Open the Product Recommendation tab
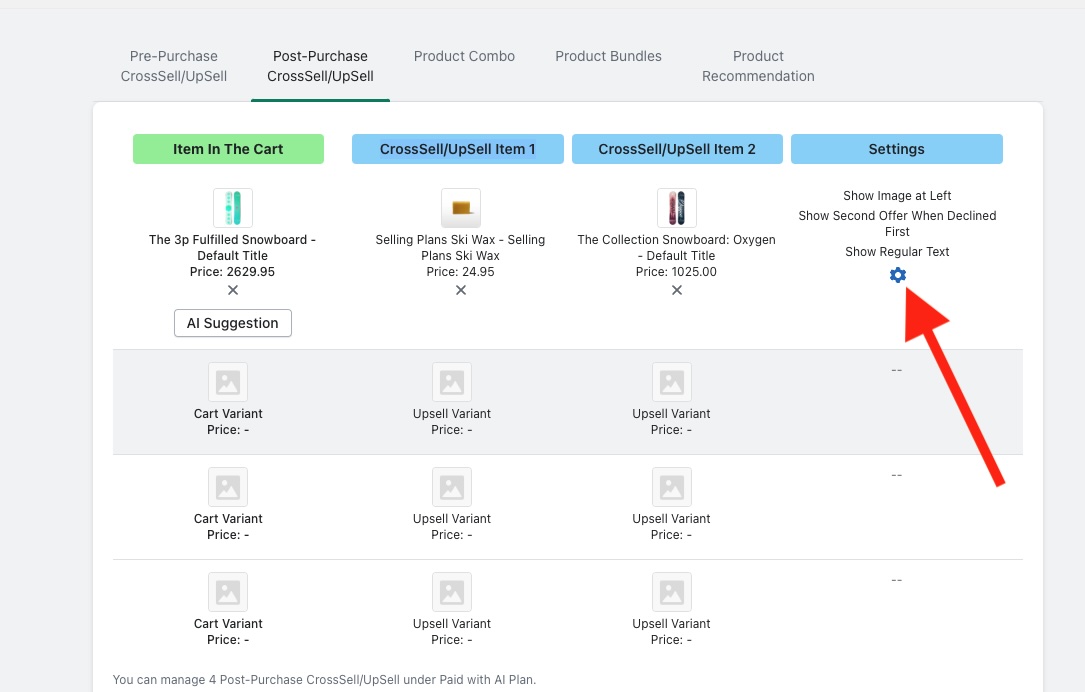1085x692 pixels. coord(758,66)
